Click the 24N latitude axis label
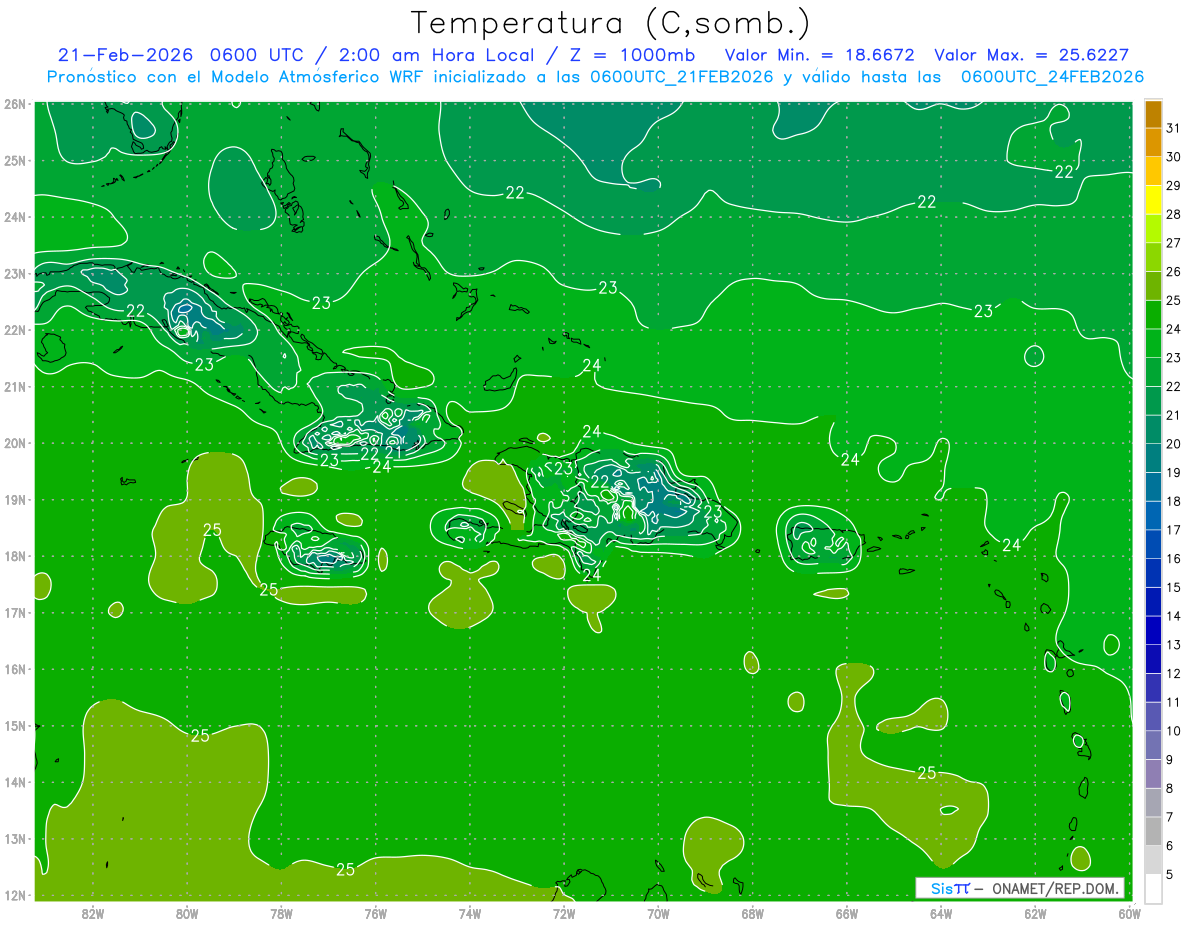The image size is (1200, 927). coord(14,217)
